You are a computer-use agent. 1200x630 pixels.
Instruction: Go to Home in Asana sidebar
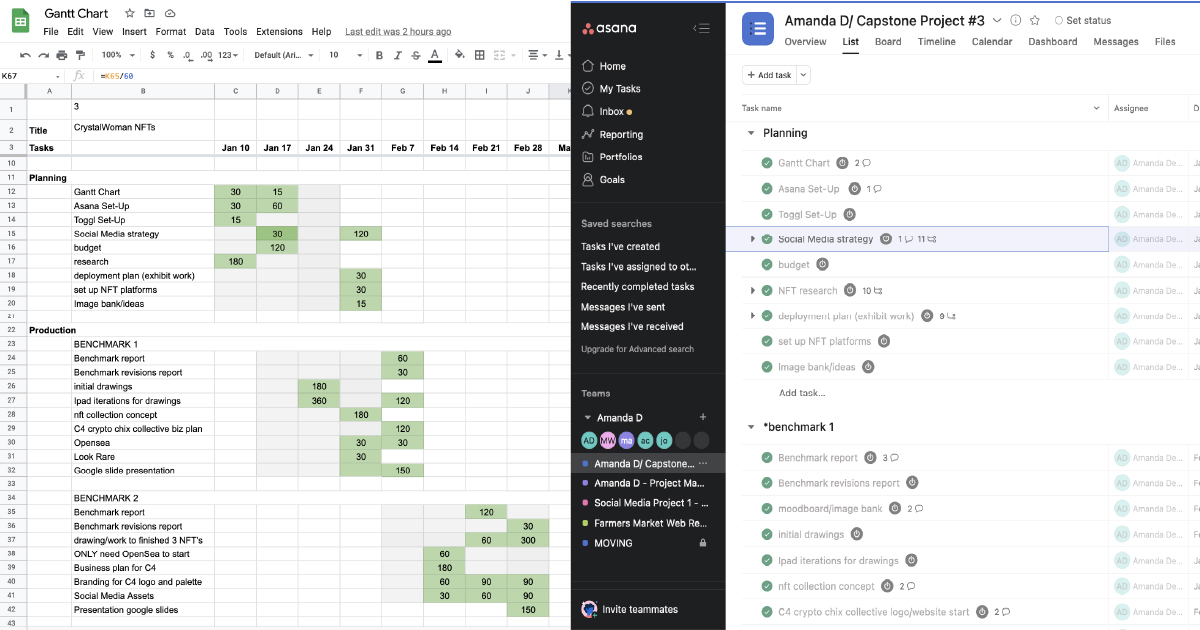604,66
